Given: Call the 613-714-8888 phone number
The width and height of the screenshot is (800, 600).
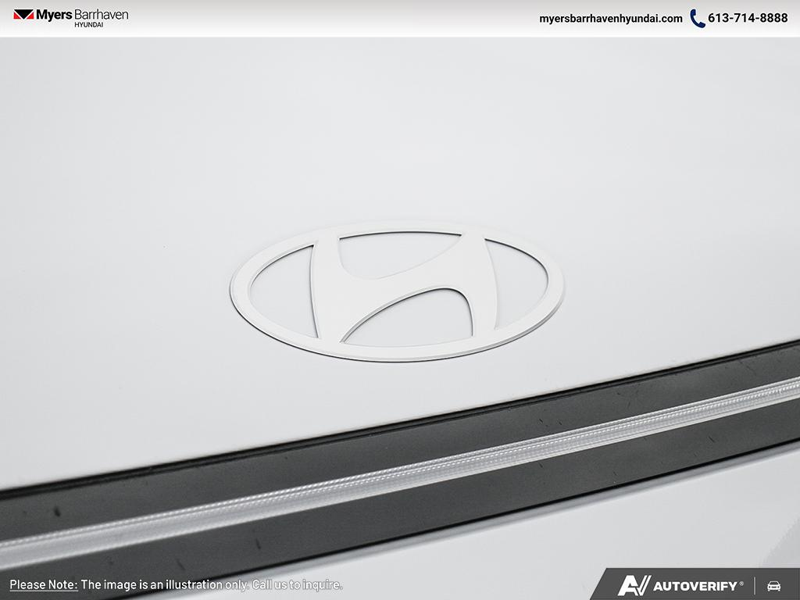Looking at the screenshot, I should [748, 19].
